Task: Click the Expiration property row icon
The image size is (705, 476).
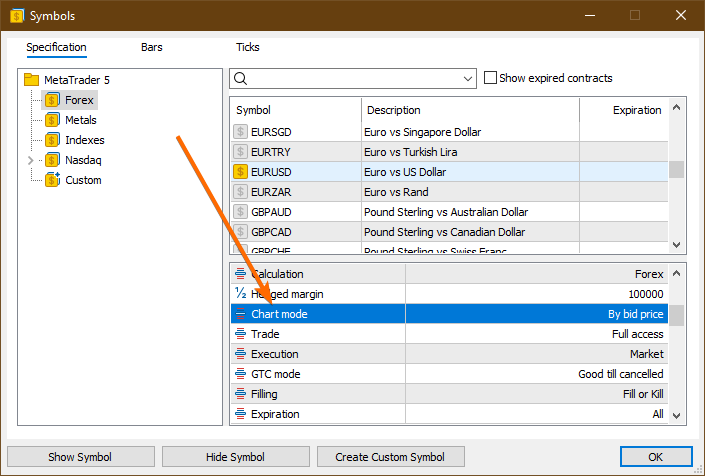Action: coord(241,414)
